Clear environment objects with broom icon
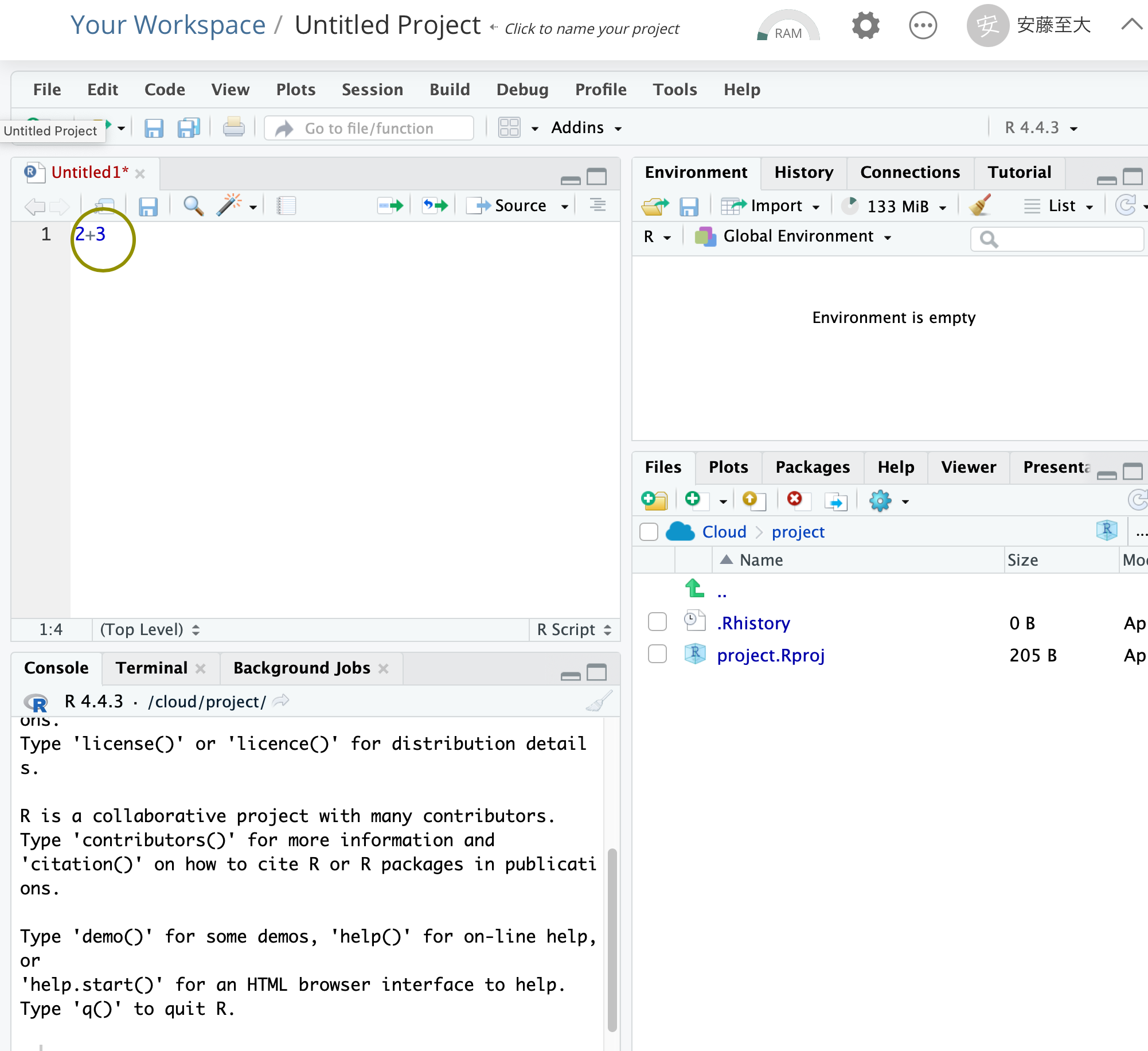The height and width of the screenshot is (1051, 1148). pyautogui.click(x=980, y=205)
